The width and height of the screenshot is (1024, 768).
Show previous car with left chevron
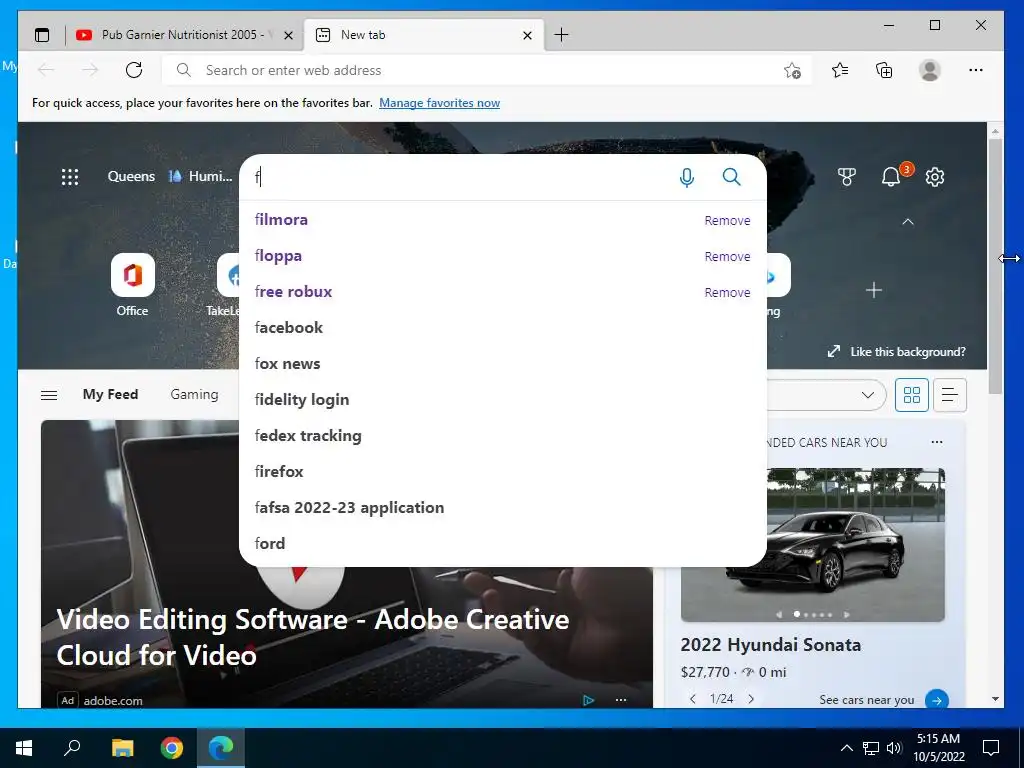point(693,699)
